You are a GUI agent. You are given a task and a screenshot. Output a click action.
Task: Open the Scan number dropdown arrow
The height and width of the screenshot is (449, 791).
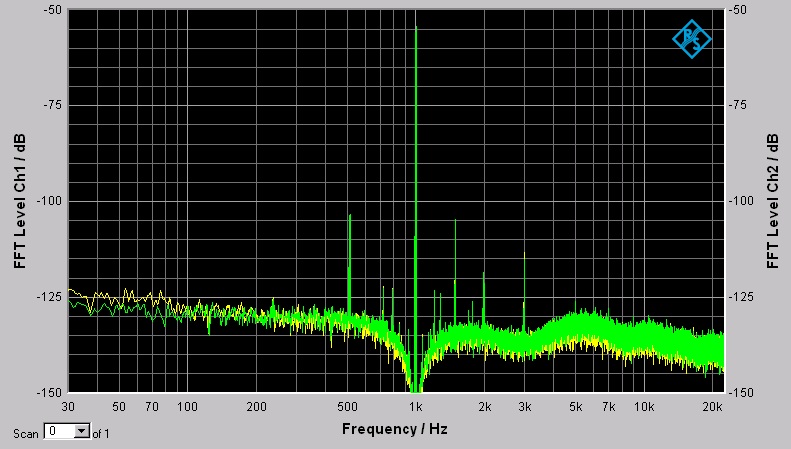[82, 432]
